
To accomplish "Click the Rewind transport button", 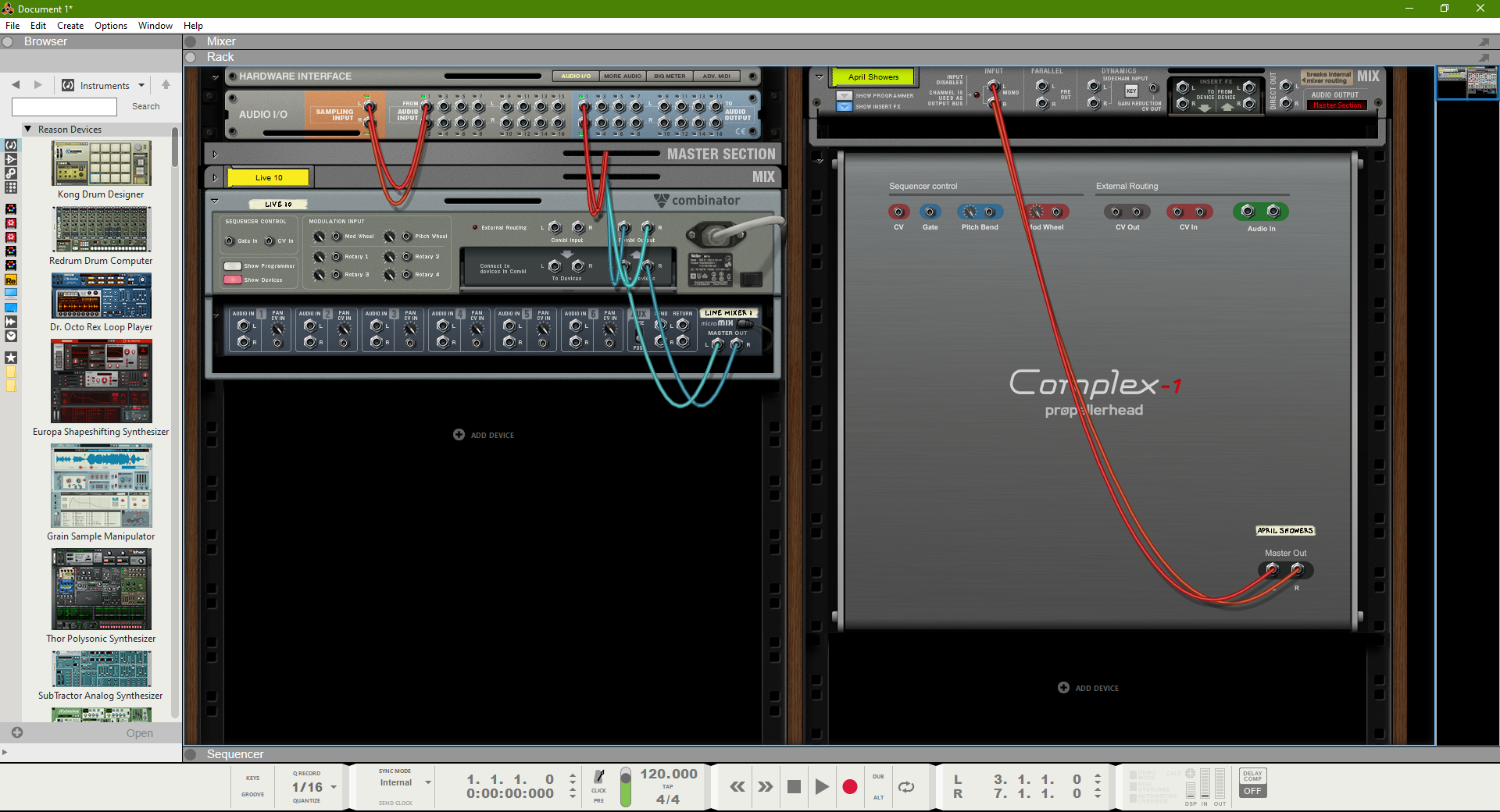I will pos(737,787).
